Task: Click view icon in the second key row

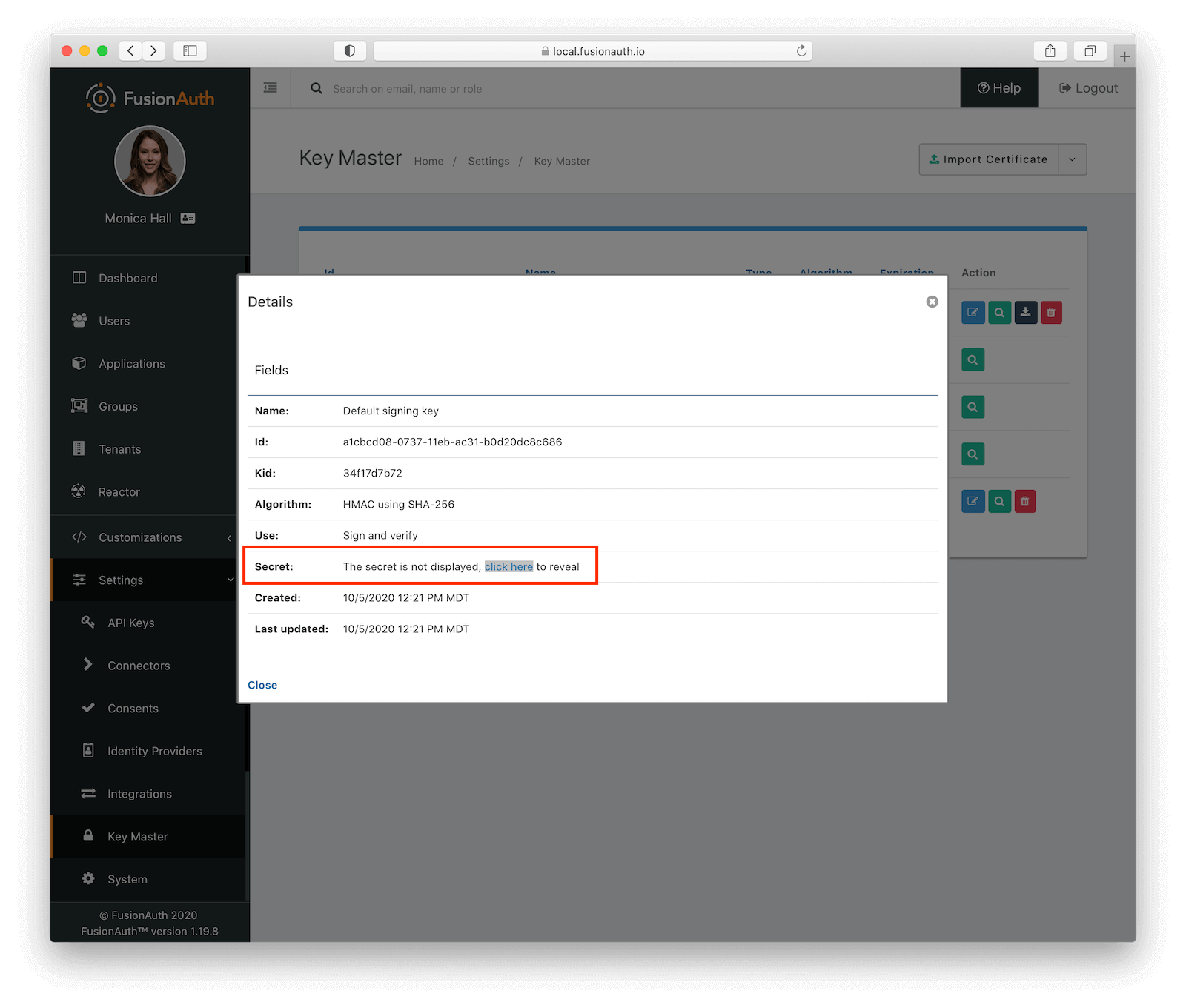Action: point(973,360)
